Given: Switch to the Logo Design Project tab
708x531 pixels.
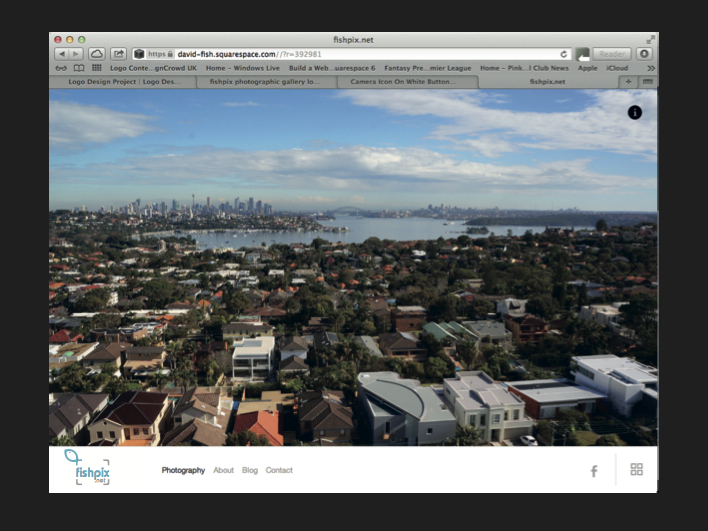Looking at the screenshot, I should click(x=122, y=82).
